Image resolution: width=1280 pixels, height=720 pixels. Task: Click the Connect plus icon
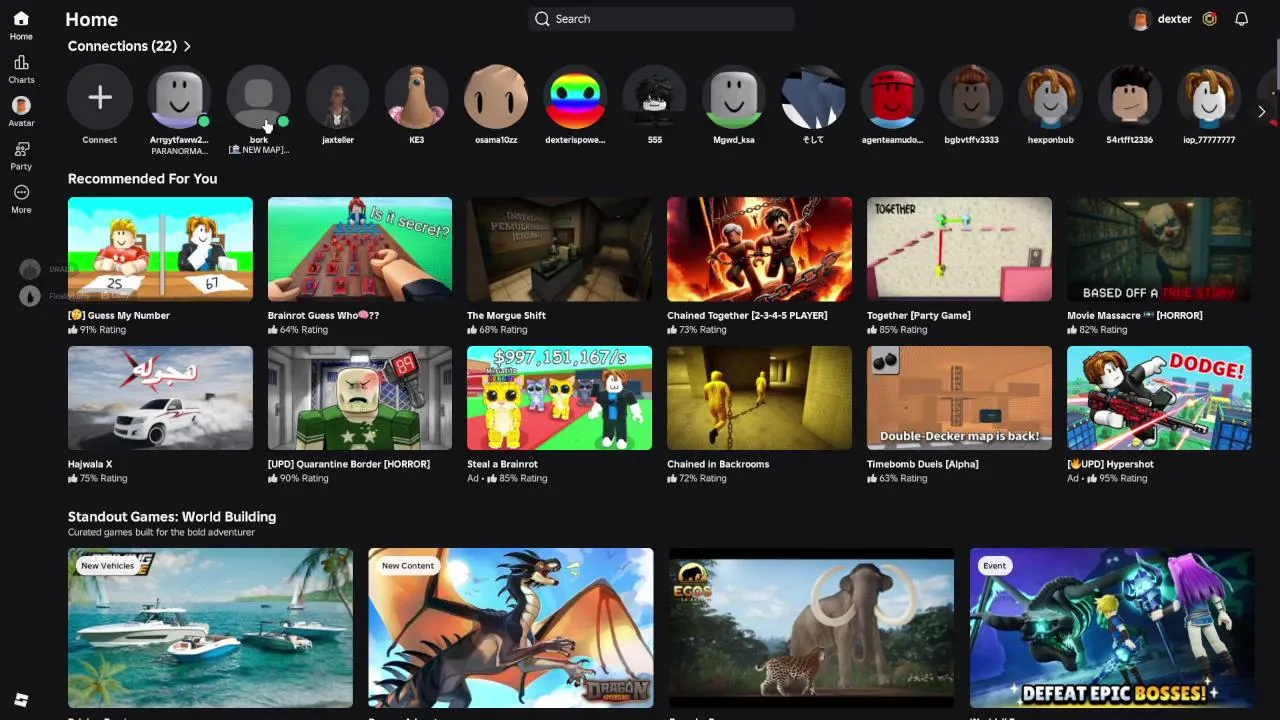99,97
